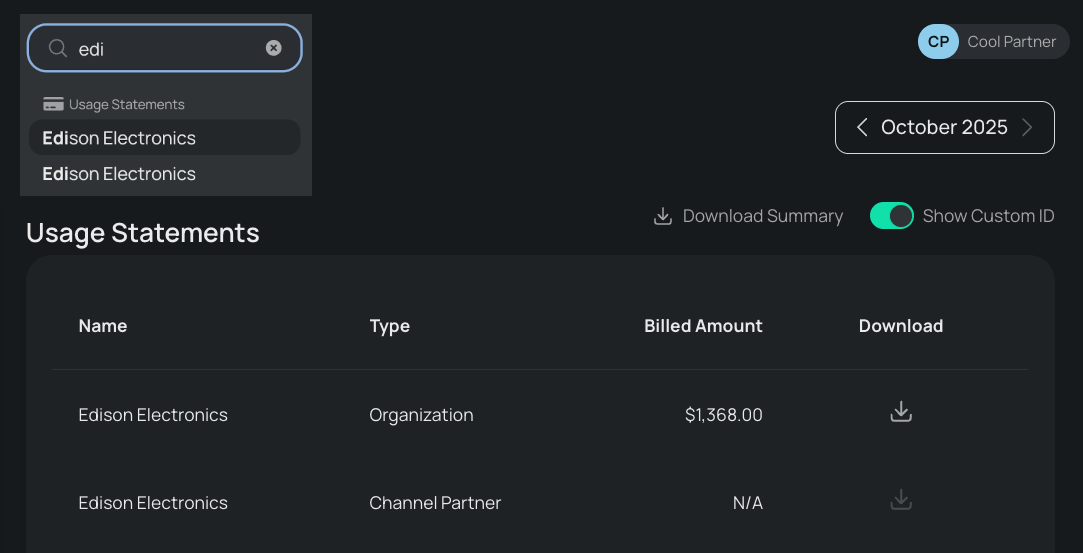The image size is (1083, 553).
Task: Select the highlighted Edison Electronics suggestion
Action: (164, 137)
